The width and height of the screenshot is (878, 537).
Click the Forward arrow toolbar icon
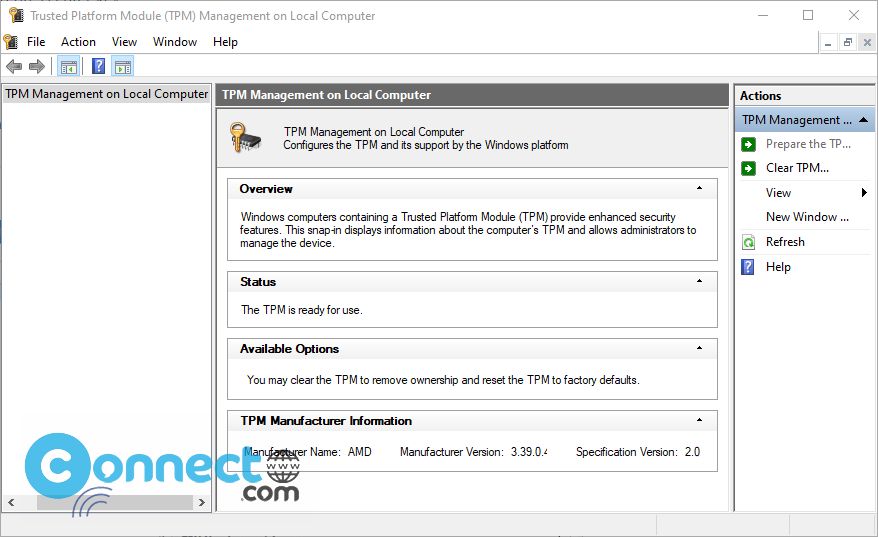tap(36, 67)
